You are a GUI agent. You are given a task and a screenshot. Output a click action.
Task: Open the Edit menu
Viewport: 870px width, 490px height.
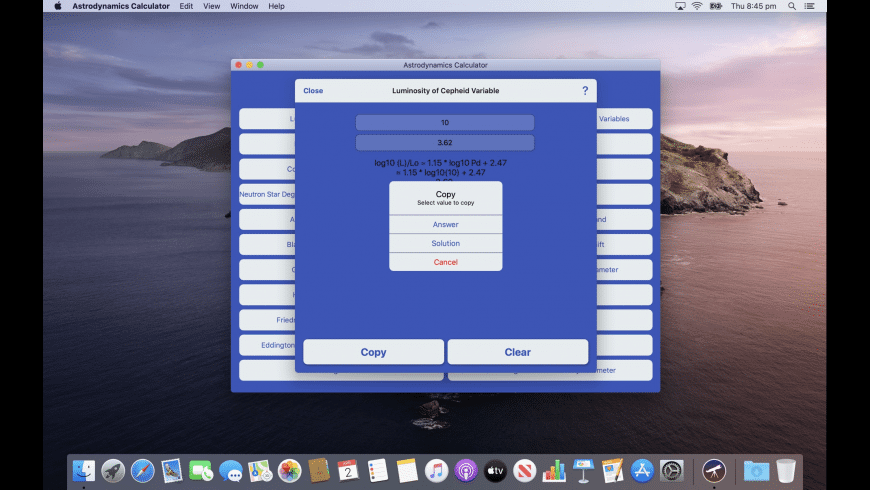186,6
